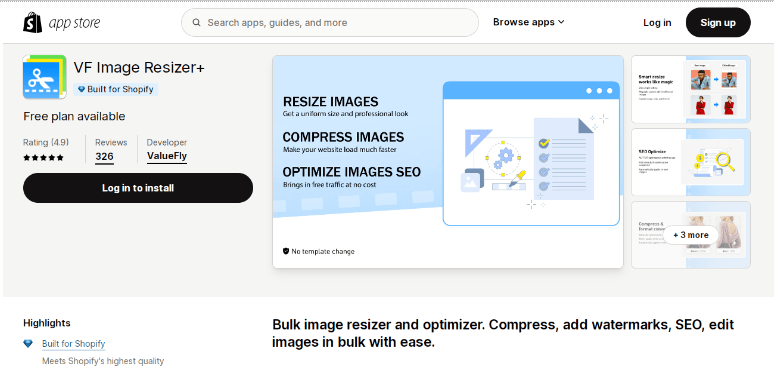Open the Log in link in header
The image size is (774, 374).
pos(657,23)
